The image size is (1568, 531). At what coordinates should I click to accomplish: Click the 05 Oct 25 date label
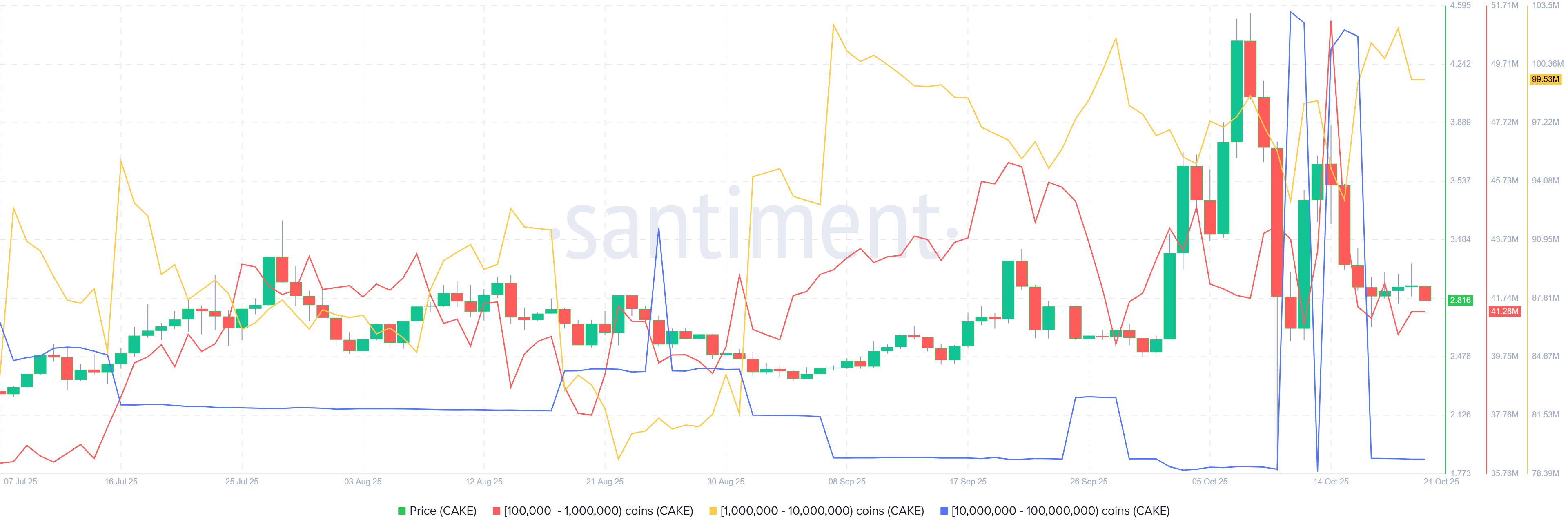pos(1209,482)
